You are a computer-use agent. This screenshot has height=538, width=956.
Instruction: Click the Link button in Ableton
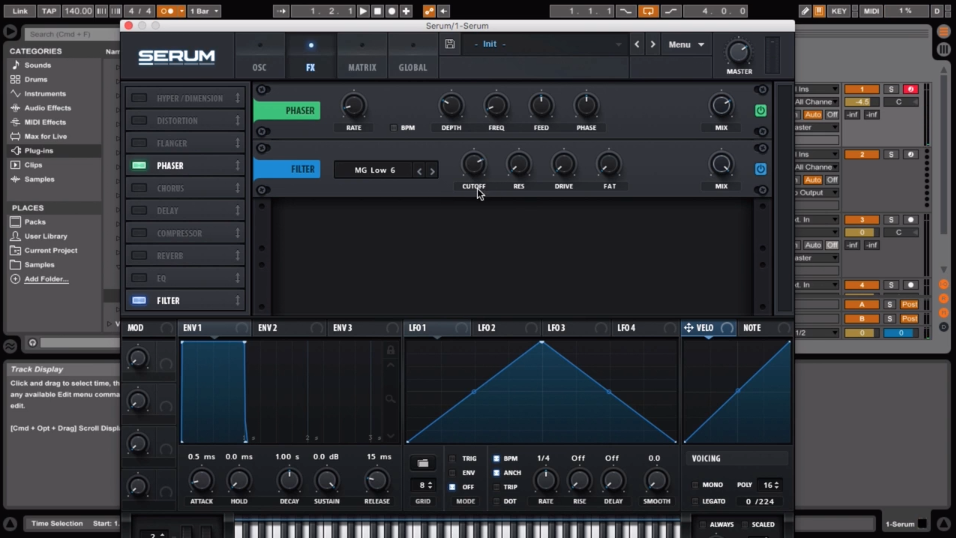tap(20, 11)
